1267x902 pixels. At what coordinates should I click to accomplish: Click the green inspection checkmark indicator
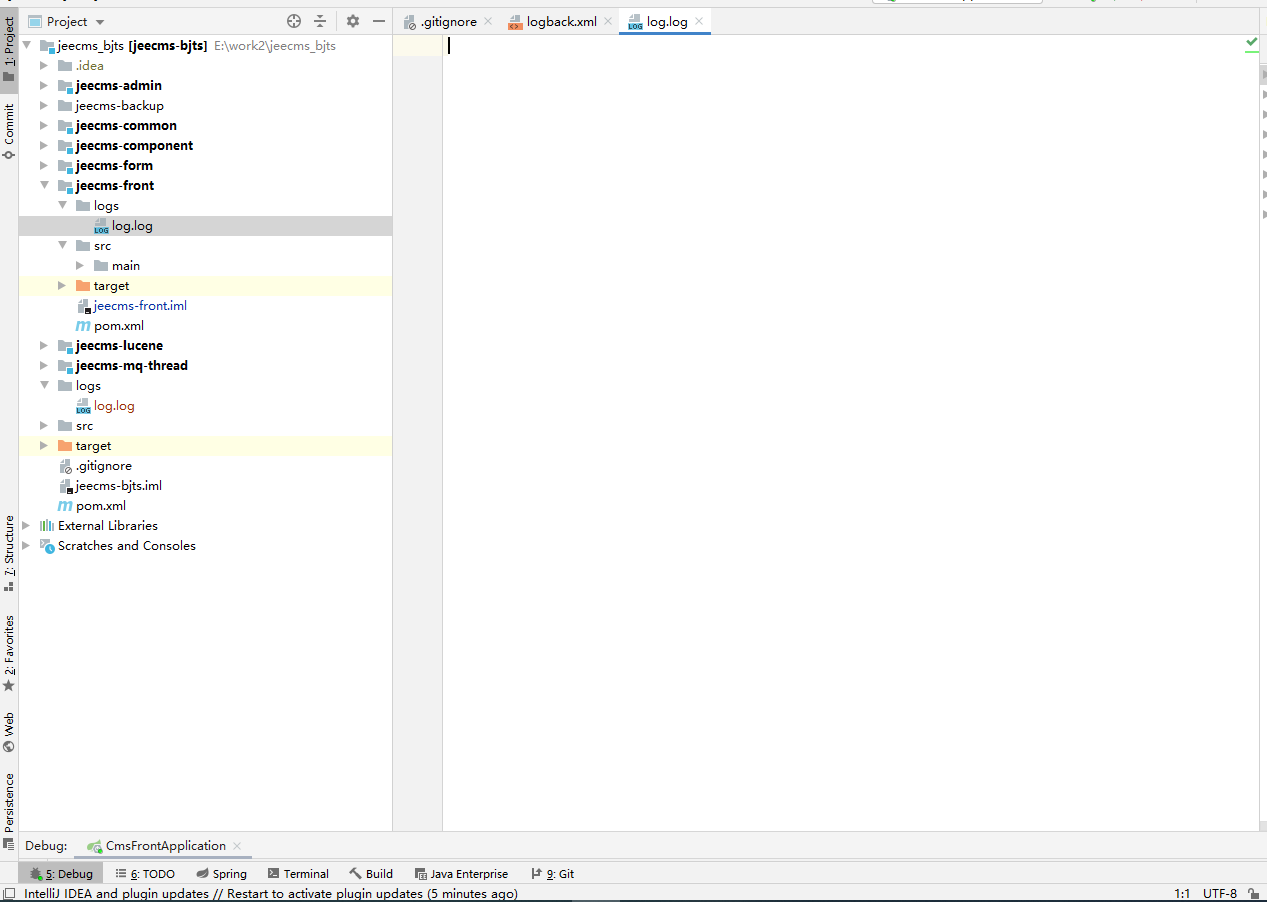click(1252, 43)
